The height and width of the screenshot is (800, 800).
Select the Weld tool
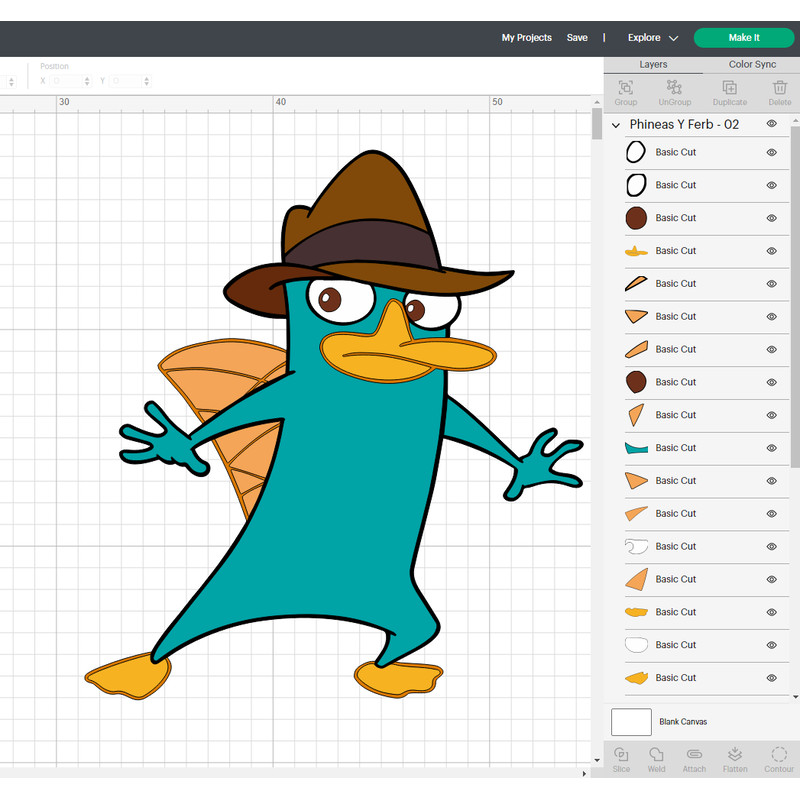tap(657, 758)
